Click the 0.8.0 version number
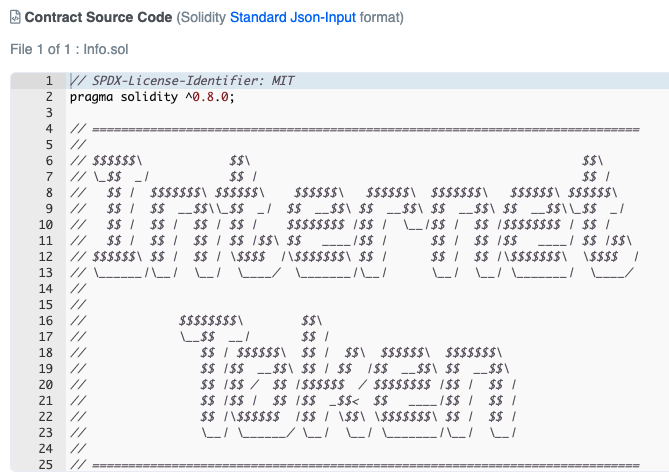Image resolution: width=669 pixels, height=475 pixels. tap(210, 97)
